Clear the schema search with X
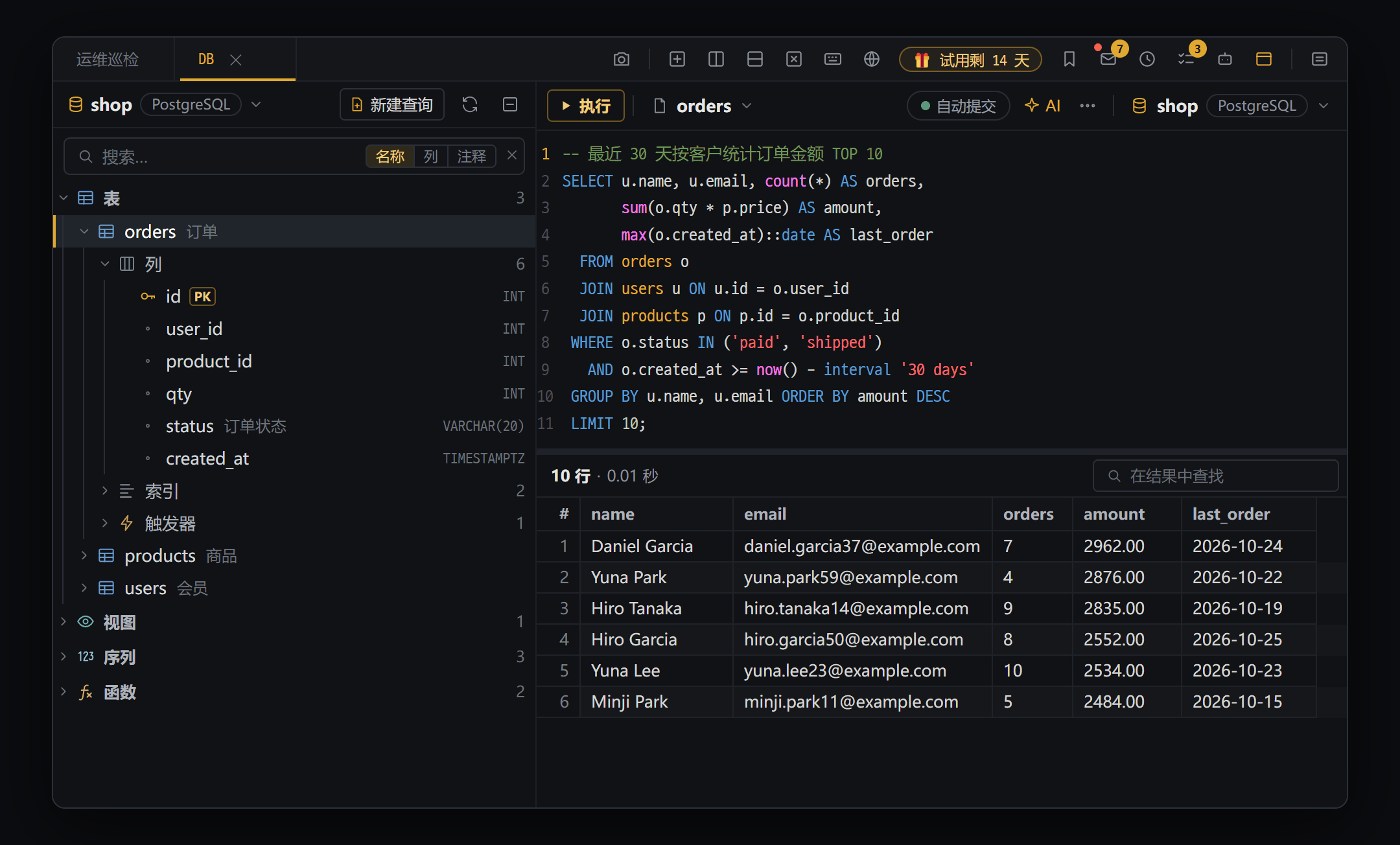 pyautogui.click(x=511, y=156)
